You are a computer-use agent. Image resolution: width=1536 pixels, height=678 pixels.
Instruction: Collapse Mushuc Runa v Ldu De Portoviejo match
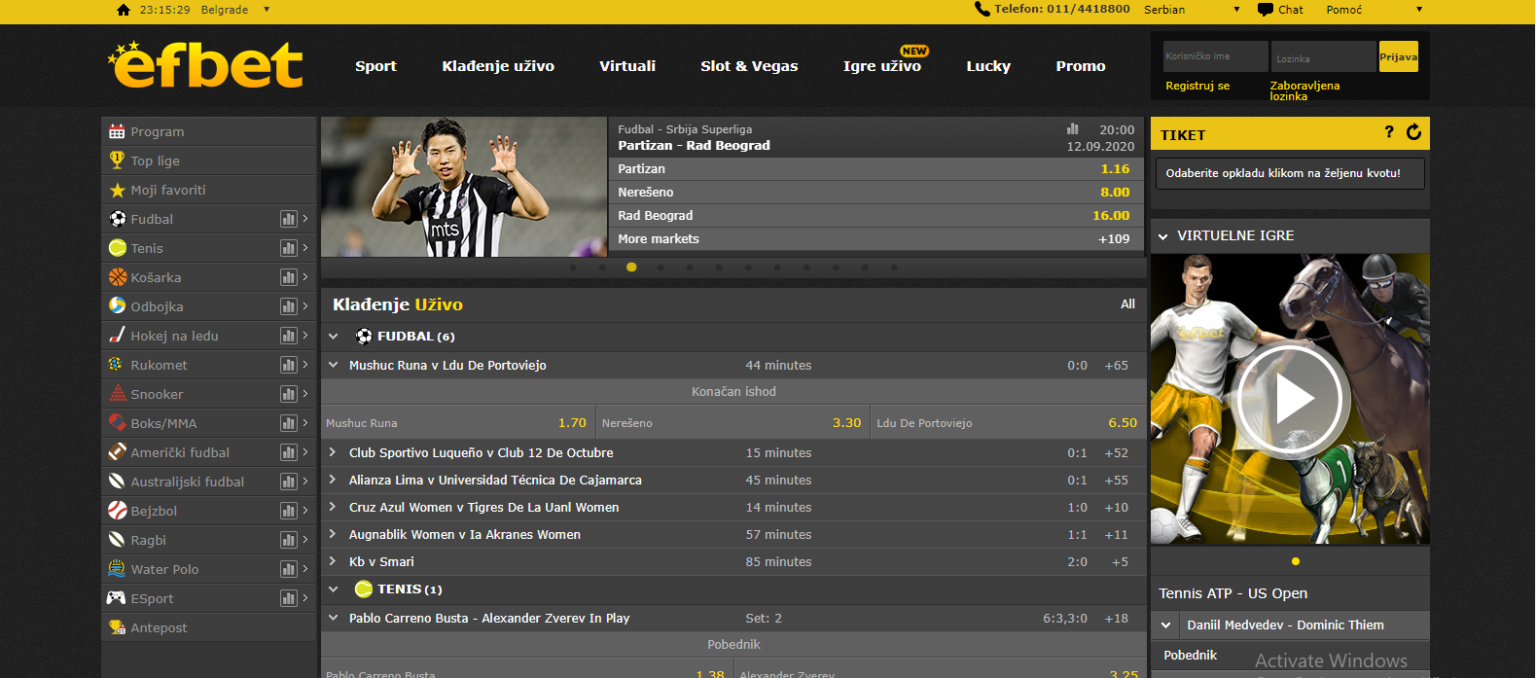(334, 365)
